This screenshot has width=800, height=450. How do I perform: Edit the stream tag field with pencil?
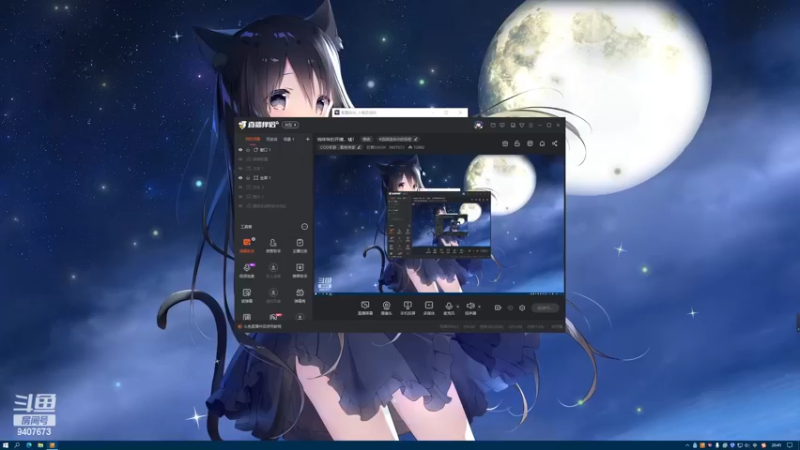(397, 139)
